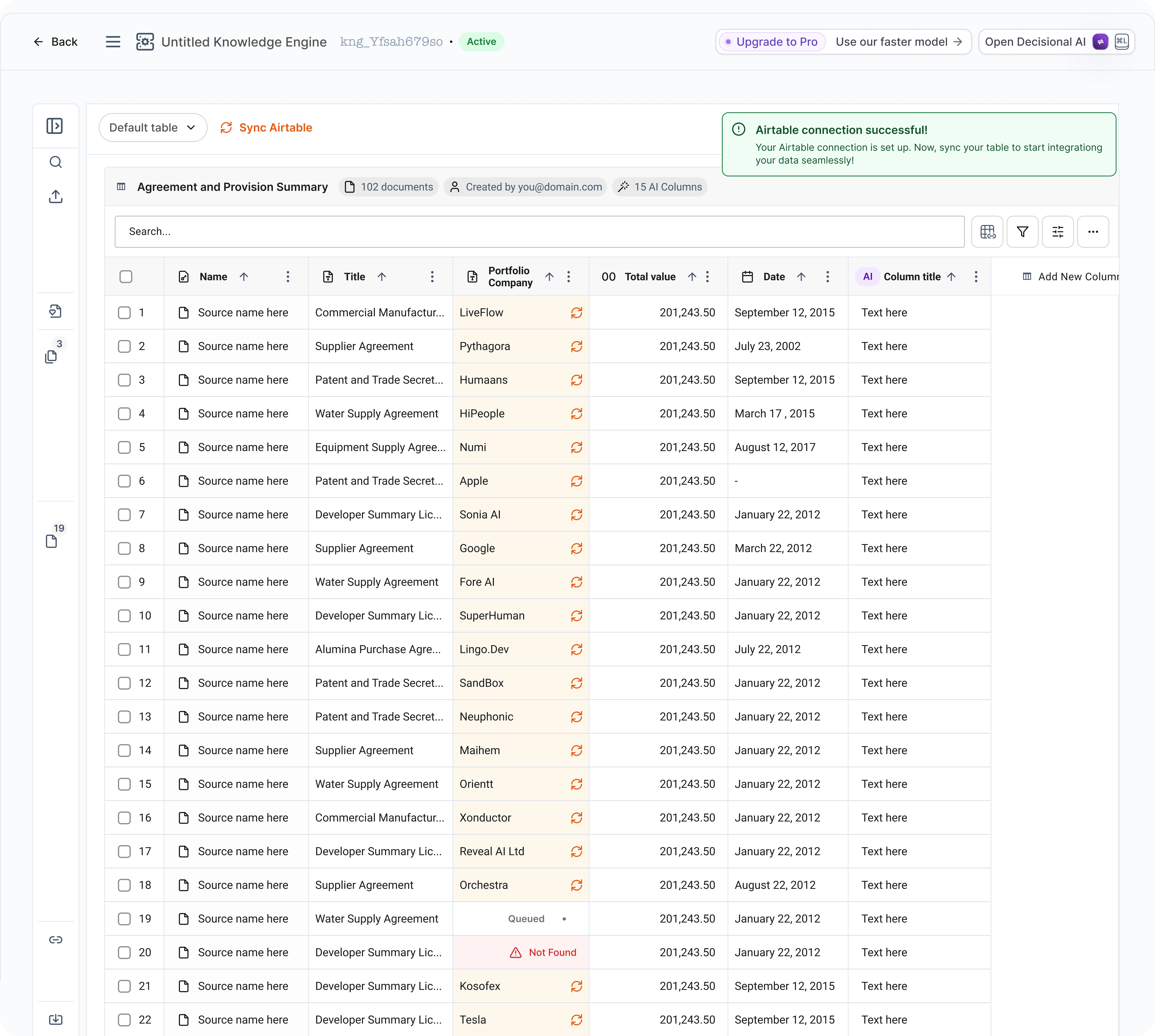Screen dimensions: 1155x1036
Task: Open the filter icon next to search
Action: point(1022,232)
